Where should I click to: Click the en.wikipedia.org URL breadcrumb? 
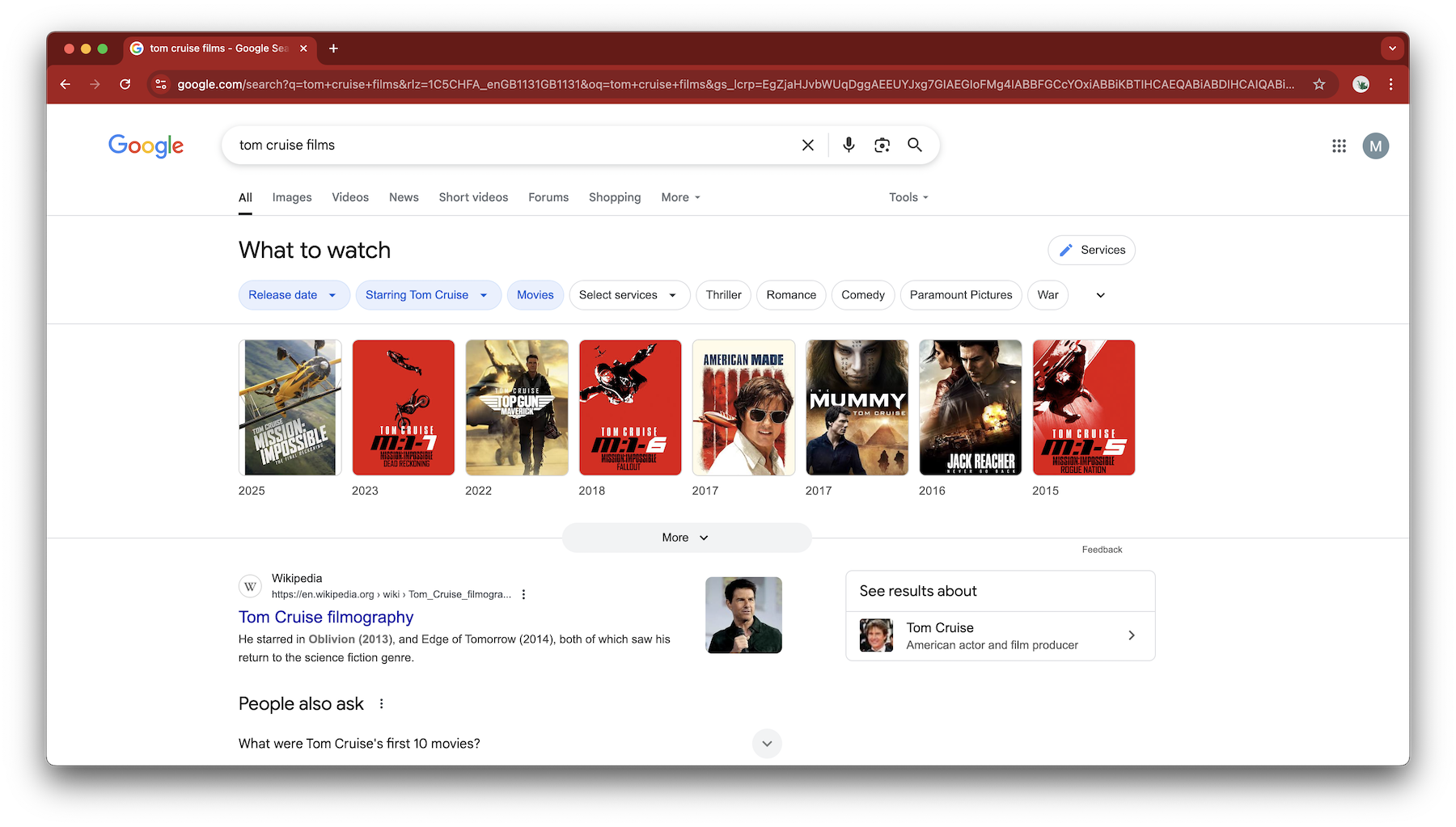(392, 594)
